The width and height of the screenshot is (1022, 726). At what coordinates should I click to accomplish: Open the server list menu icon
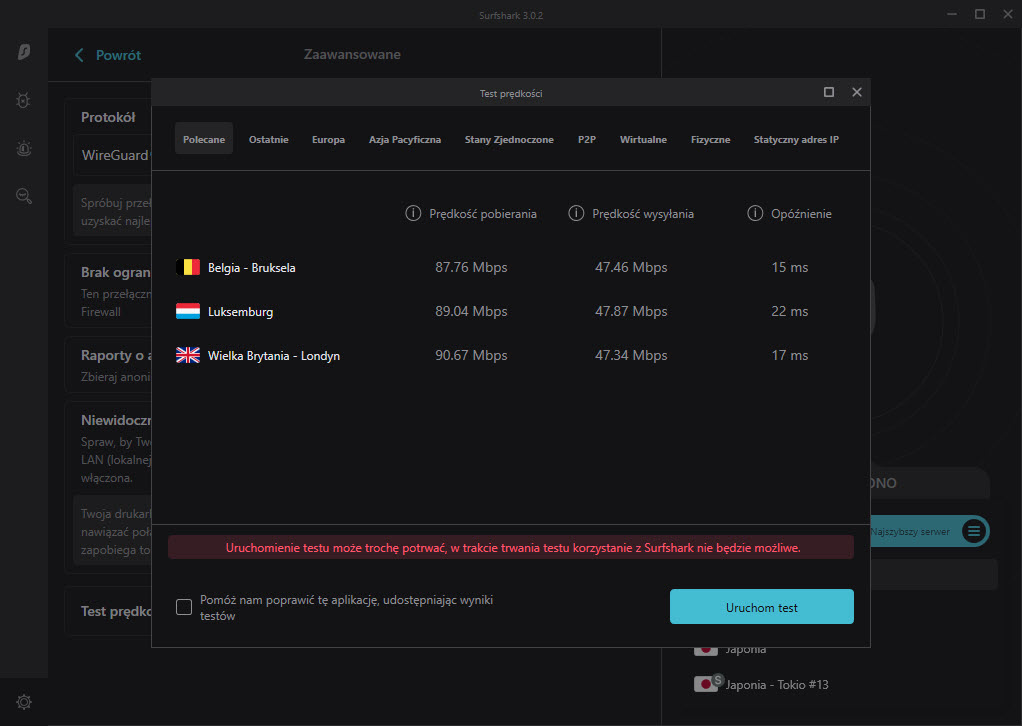[974, 531]
